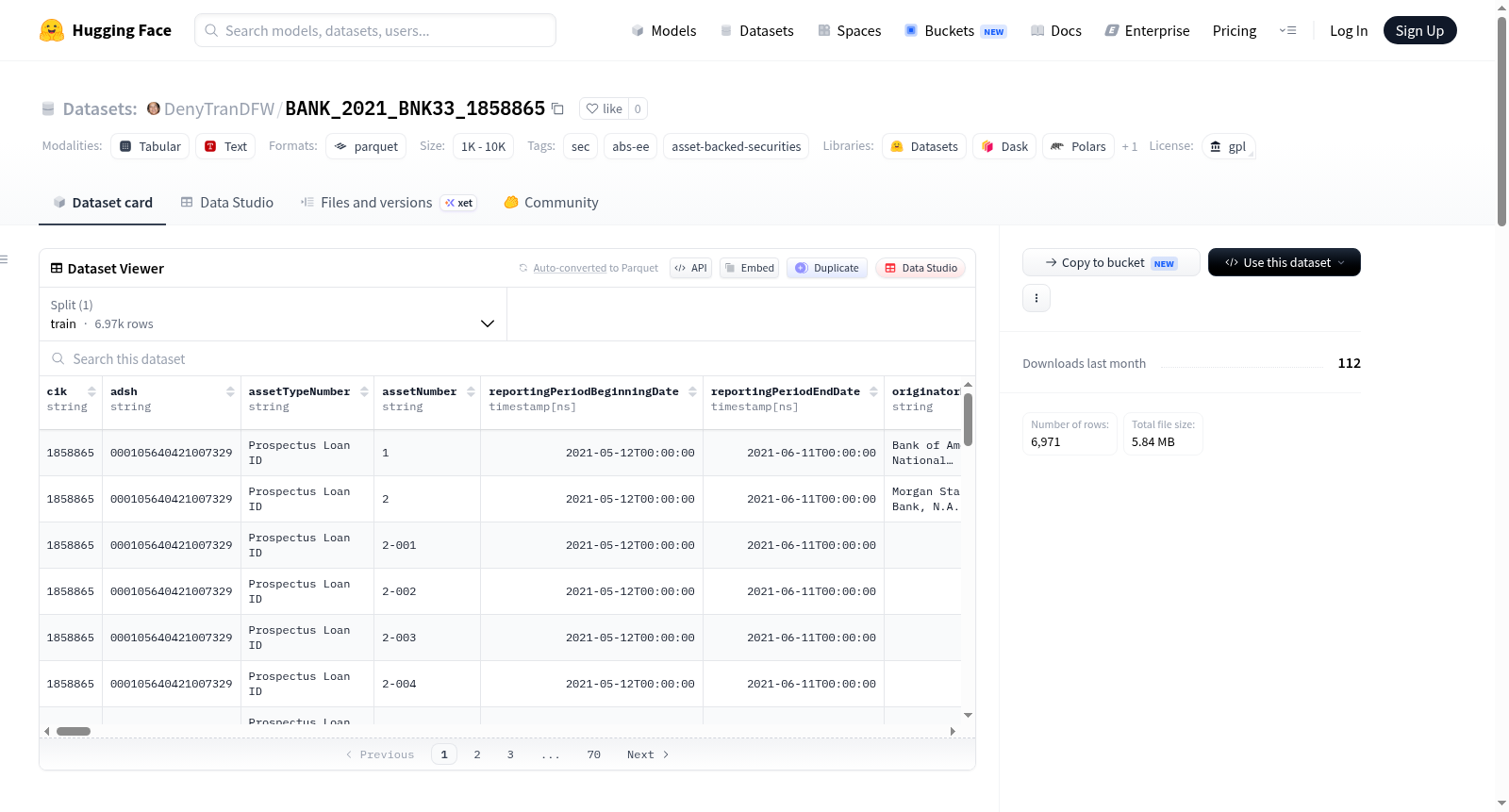Open Auto-converted to Parquet link
This screenshot has width=1509, height=812.
[589, 268]
